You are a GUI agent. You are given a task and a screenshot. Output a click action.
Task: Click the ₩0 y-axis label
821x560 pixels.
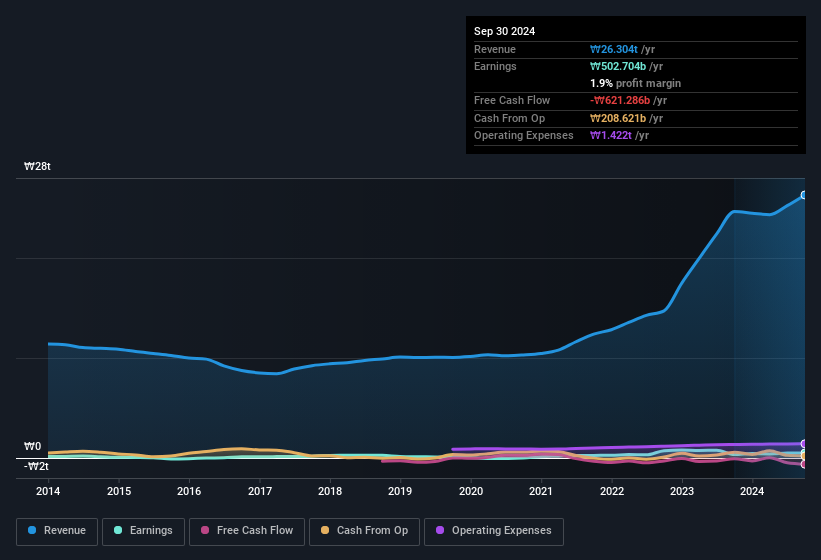click(x=32, y=446)
